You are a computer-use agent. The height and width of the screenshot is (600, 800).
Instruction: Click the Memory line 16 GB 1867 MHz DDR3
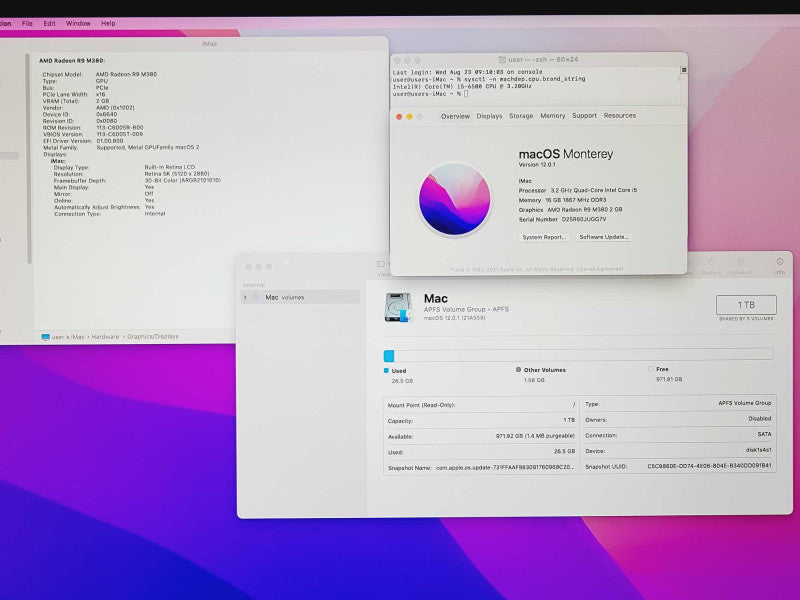coord(562,200)
